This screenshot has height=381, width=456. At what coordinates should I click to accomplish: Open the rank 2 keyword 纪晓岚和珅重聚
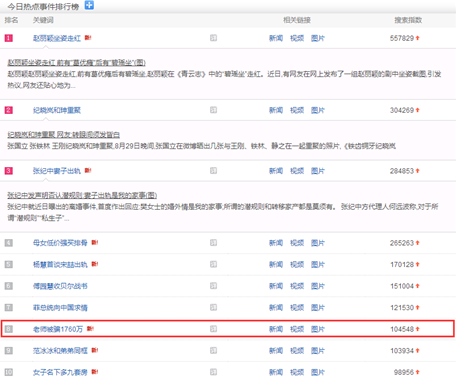point(57,110)
